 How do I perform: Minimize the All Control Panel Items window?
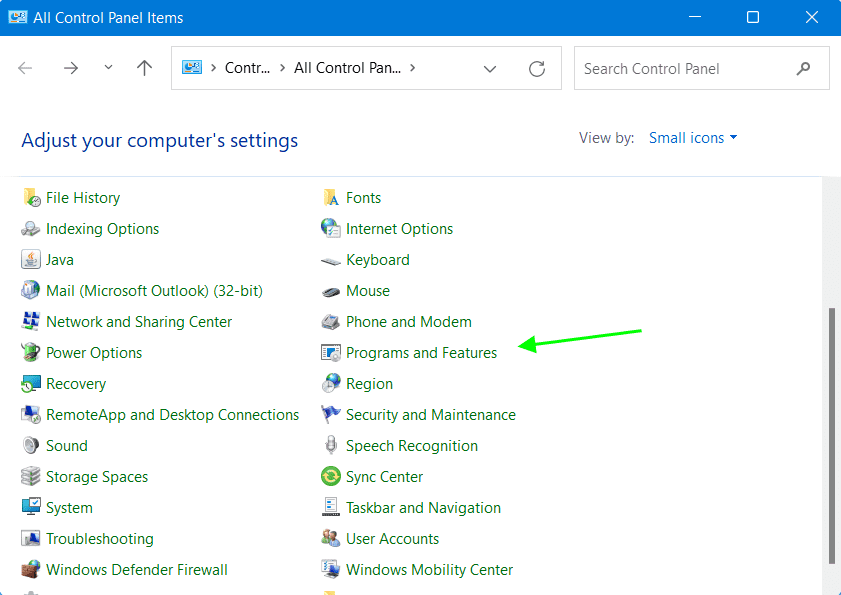click(695, 17)
